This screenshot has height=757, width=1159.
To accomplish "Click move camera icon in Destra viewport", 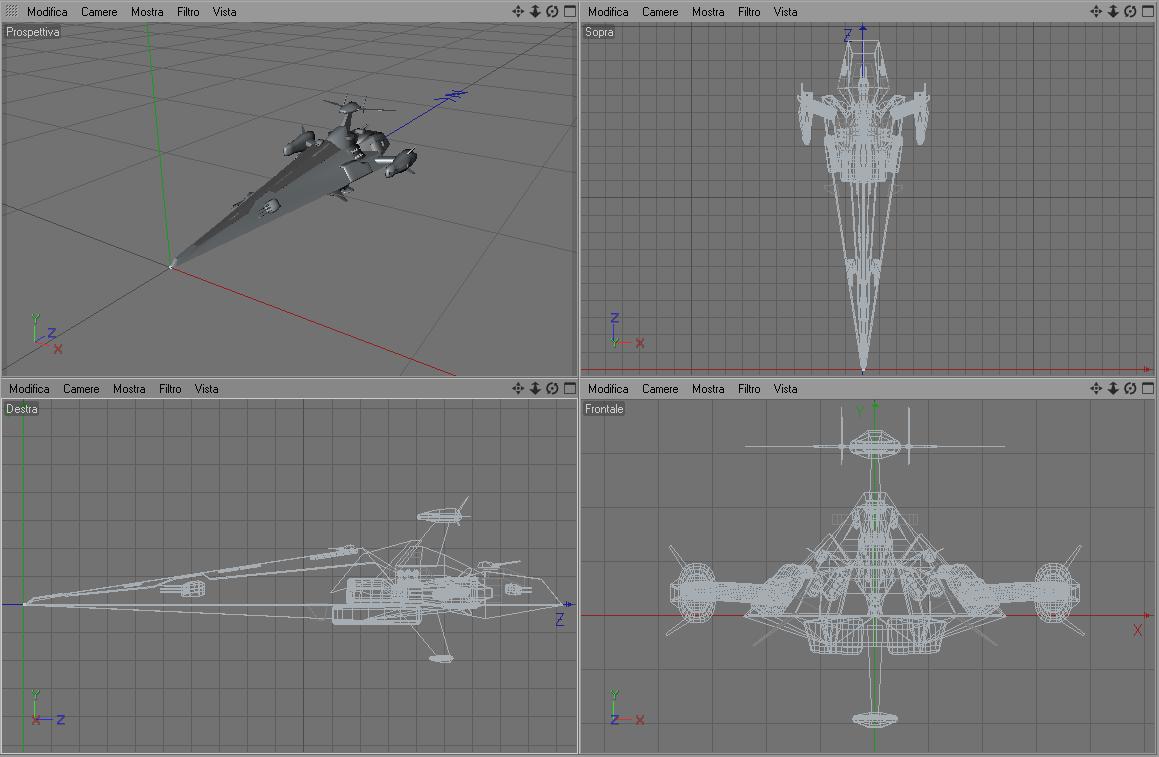I will coord(517,388).
